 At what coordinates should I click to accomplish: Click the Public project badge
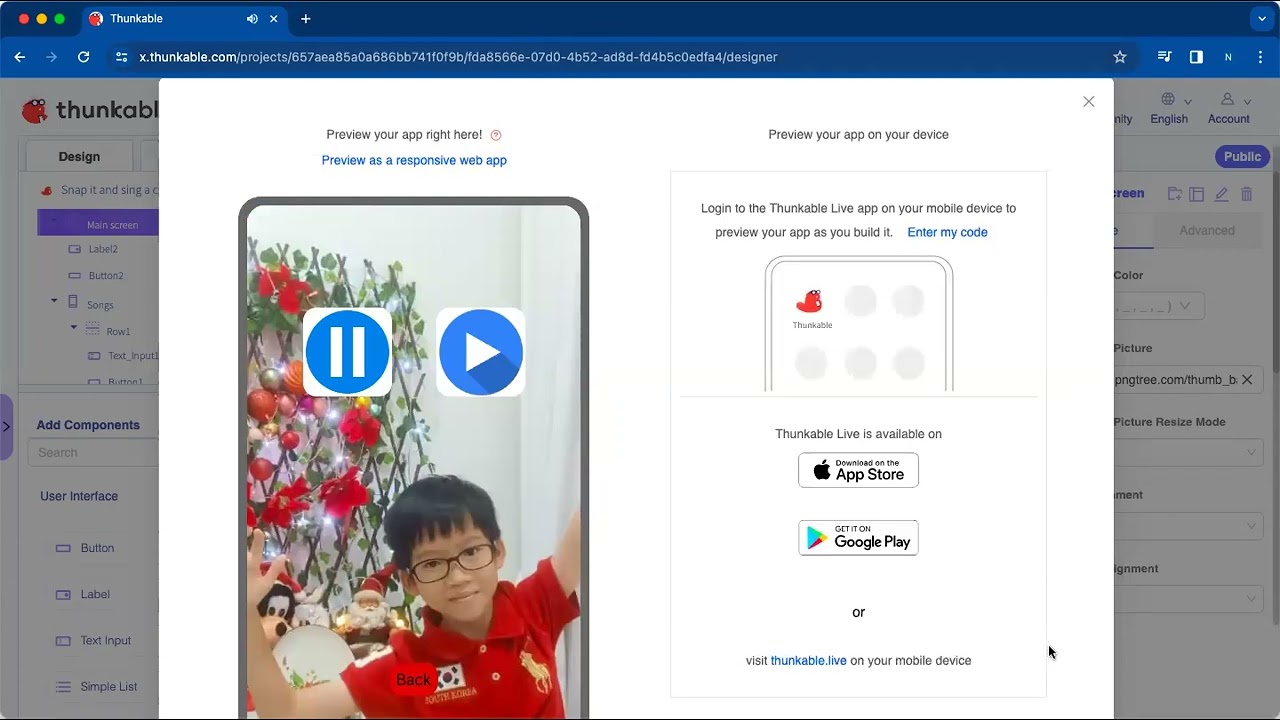coord(1242,156)
